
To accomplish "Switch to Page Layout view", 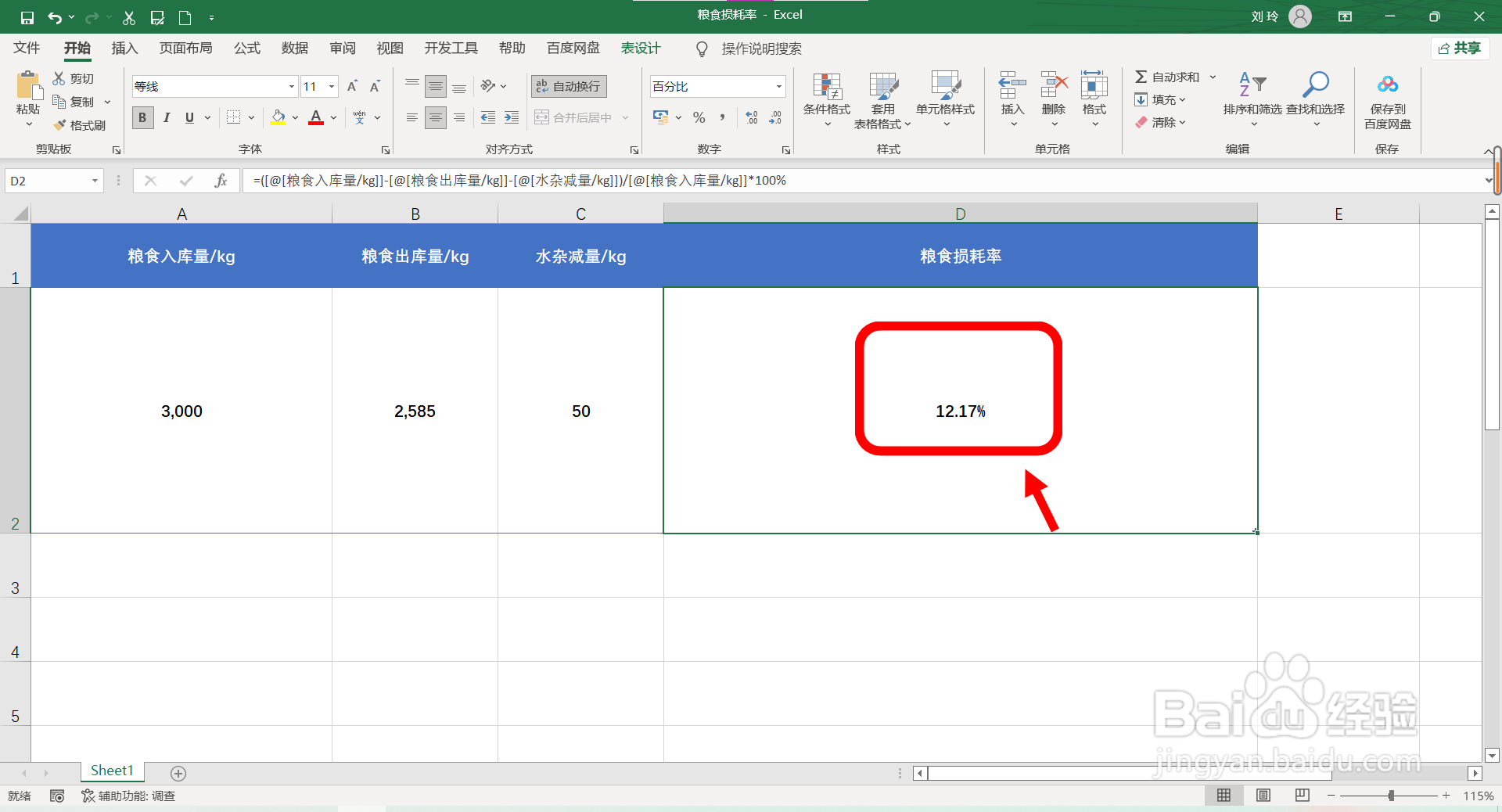I will [1263, 796].
